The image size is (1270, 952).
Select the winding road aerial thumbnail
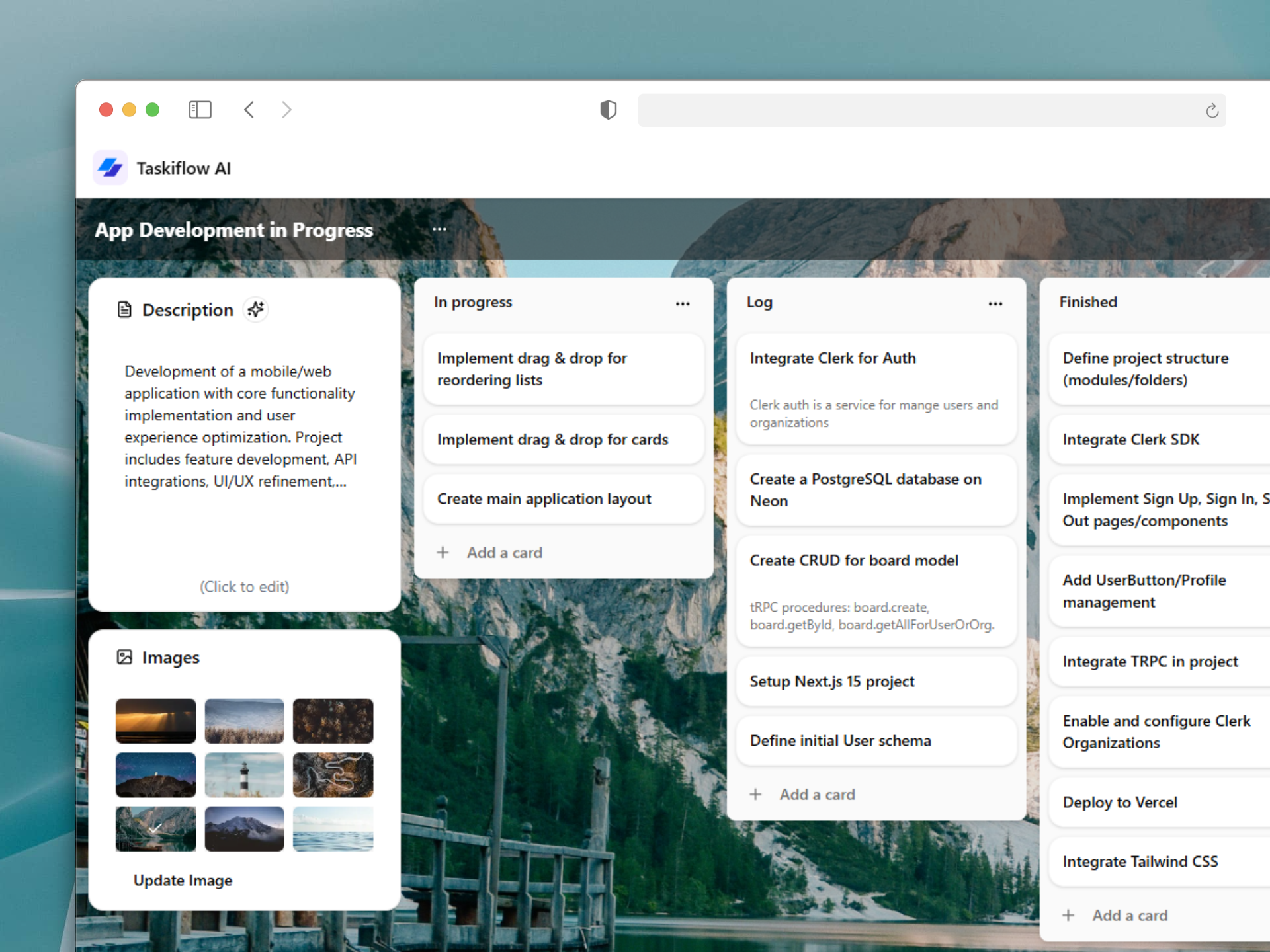click(333, 775)
